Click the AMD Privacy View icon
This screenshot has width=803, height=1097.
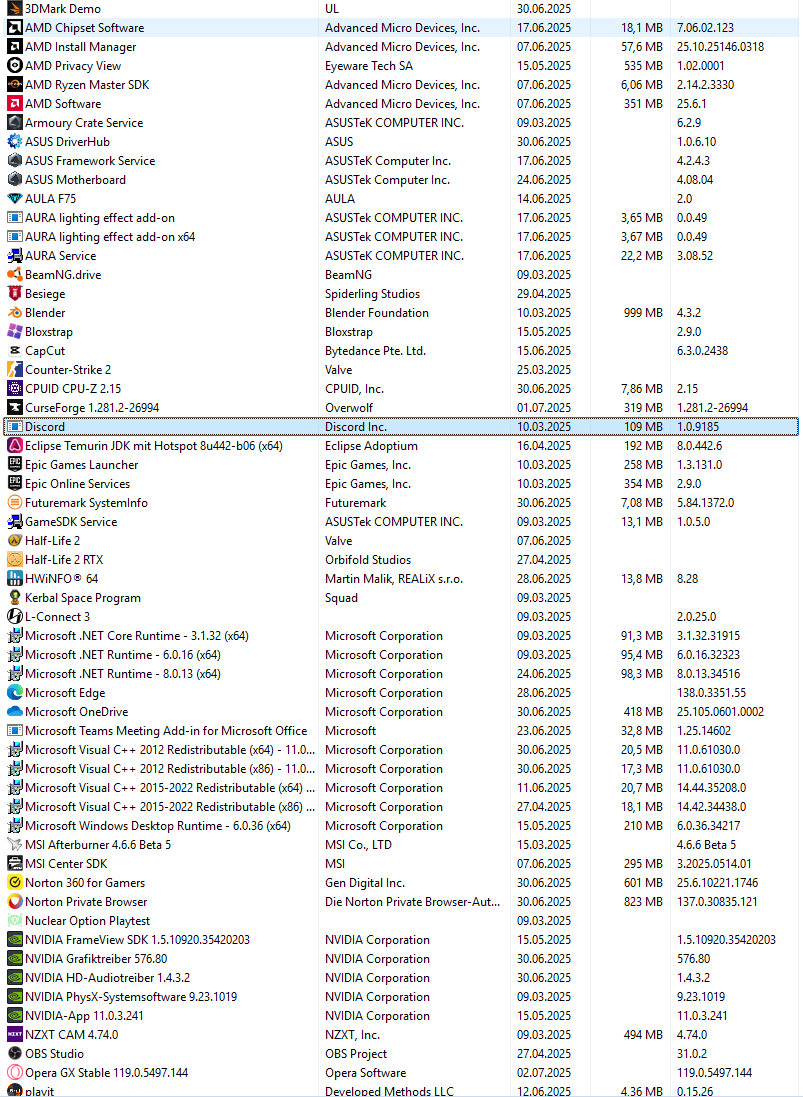[15, 66]
